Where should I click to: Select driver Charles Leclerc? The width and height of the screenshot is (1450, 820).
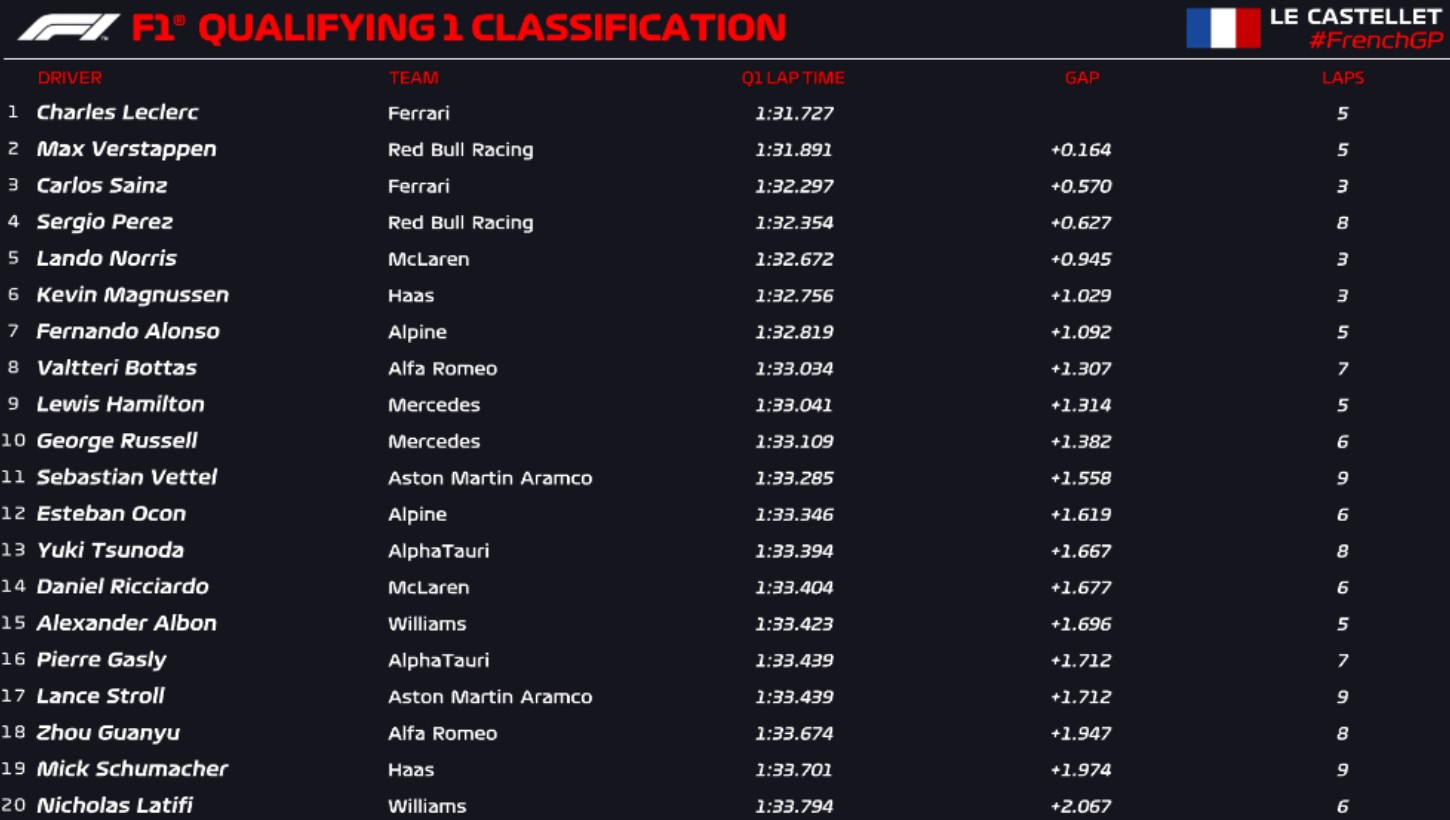tap(117, 113)
